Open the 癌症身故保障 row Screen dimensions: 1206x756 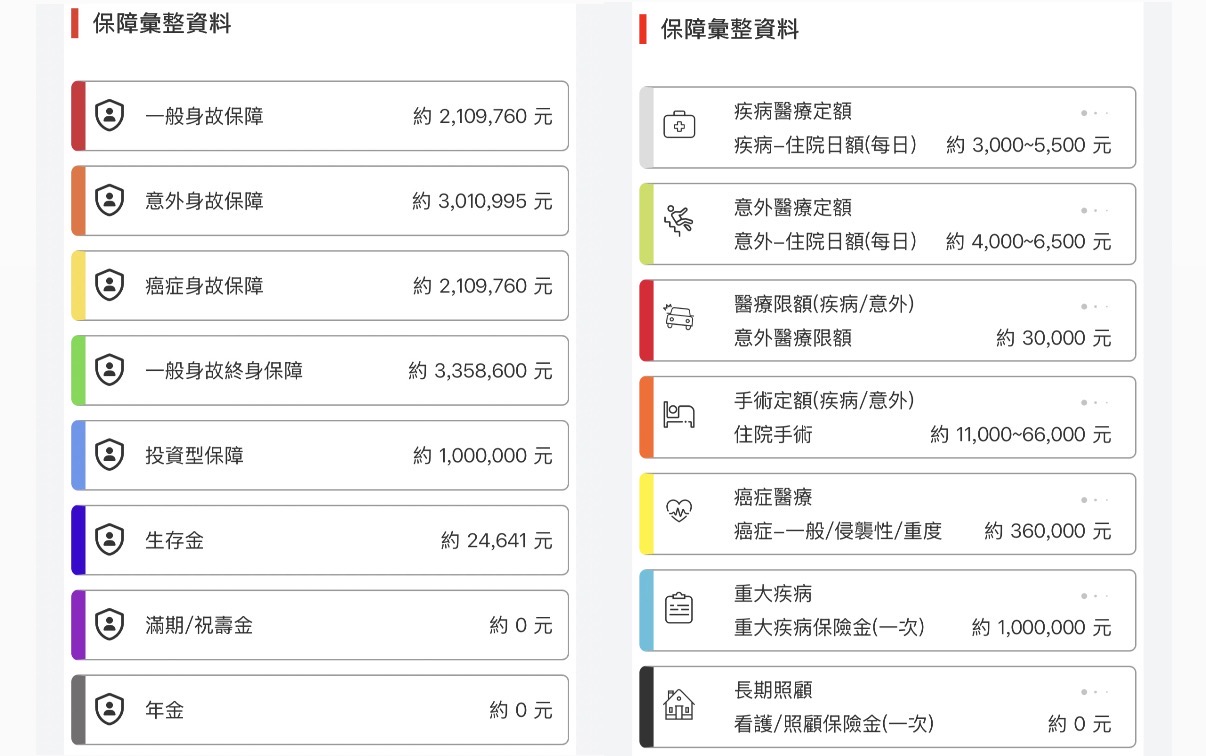click(x=320, y=286)
